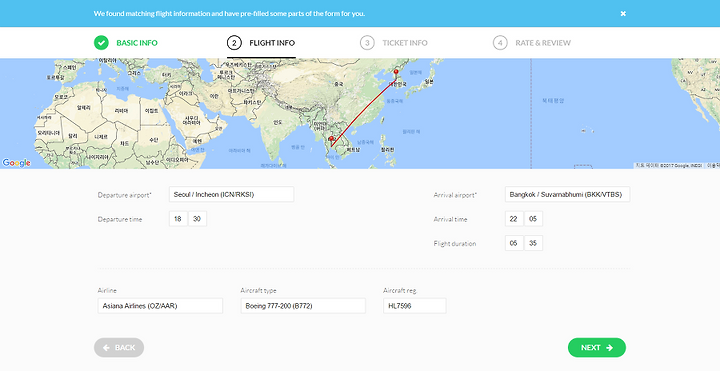Click the Bangkok map pin marker
This screenshot has width=720, height=371.
331,141
